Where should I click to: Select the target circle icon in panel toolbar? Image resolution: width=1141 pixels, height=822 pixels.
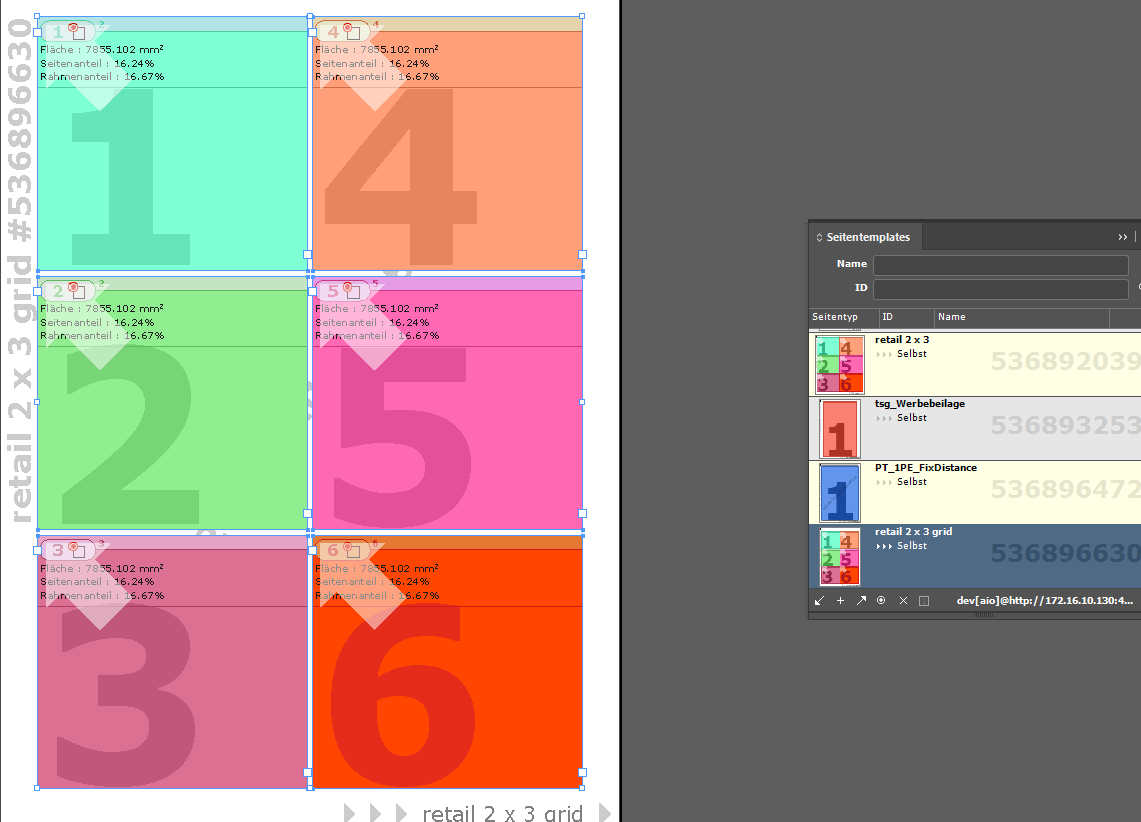[x=882, y=600]
